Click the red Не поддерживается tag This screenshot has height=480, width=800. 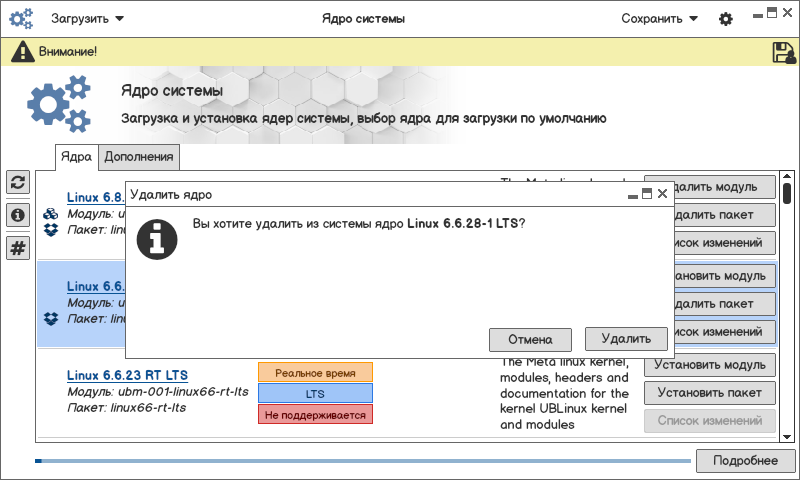315,415
